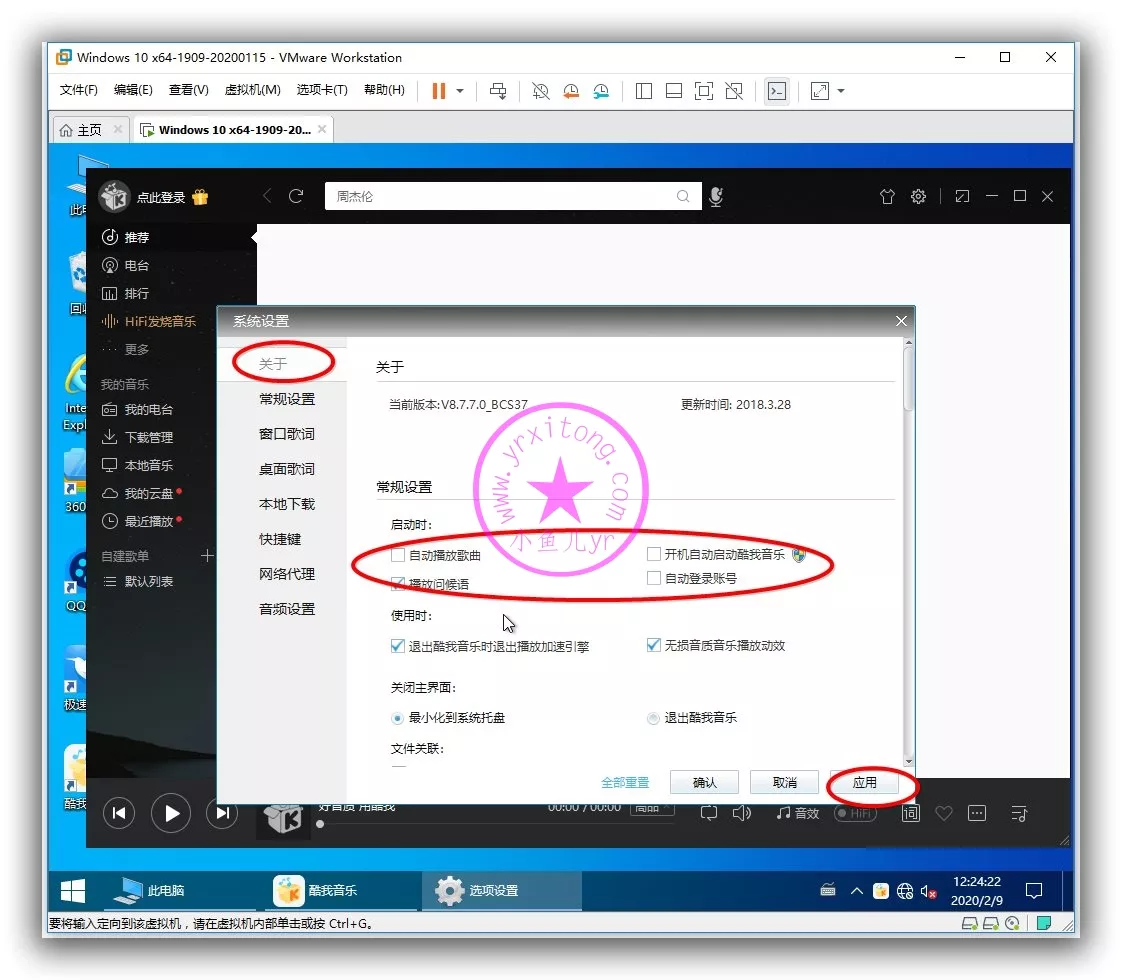Image resolution: width=1122 pixels, height=980 pixels.
Task: Enable 自动播放歌曲 checkbox
Action: [x=398, y=555]
